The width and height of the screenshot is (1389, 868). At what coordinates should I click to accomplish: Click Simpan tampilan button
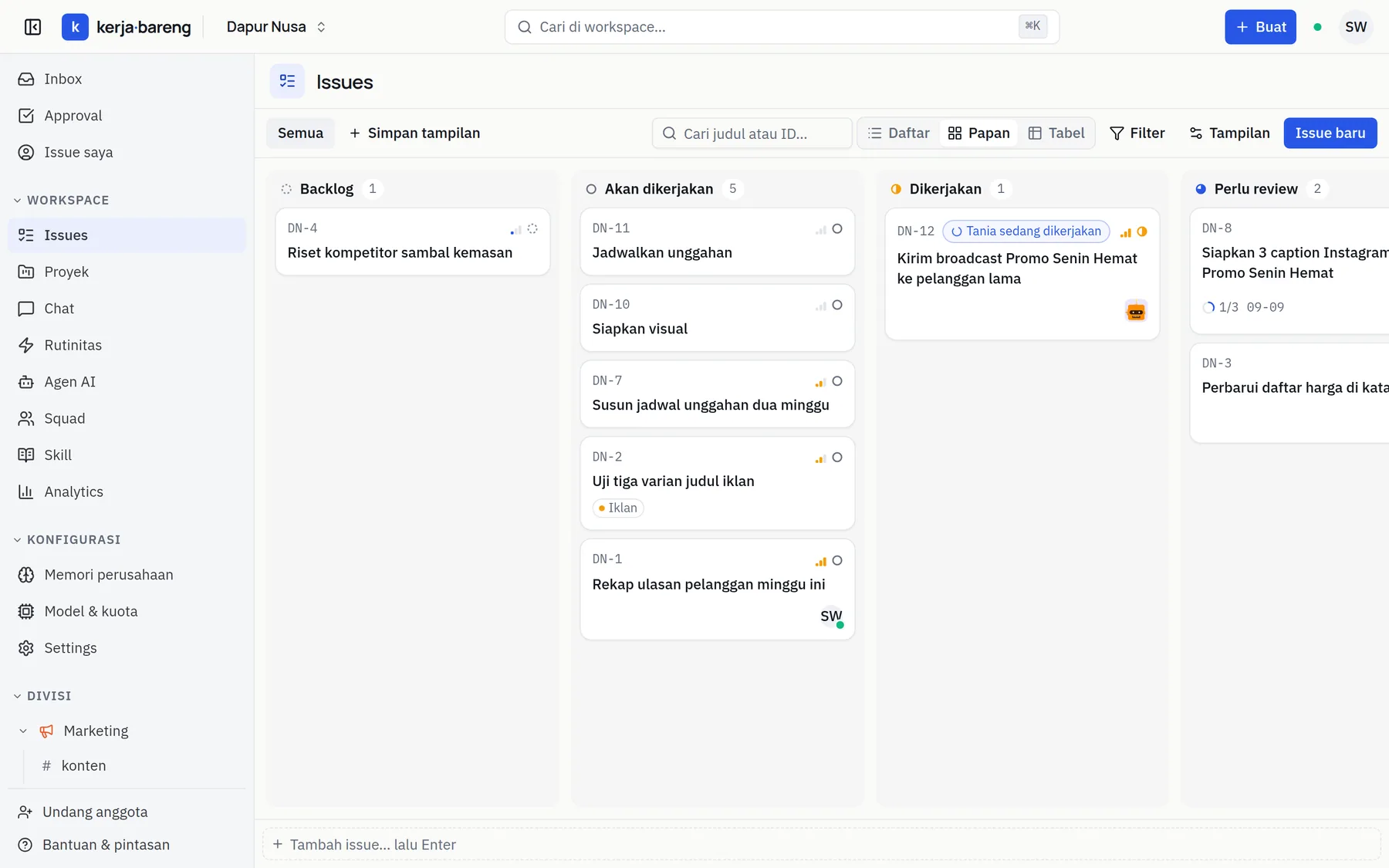(414, 133)
